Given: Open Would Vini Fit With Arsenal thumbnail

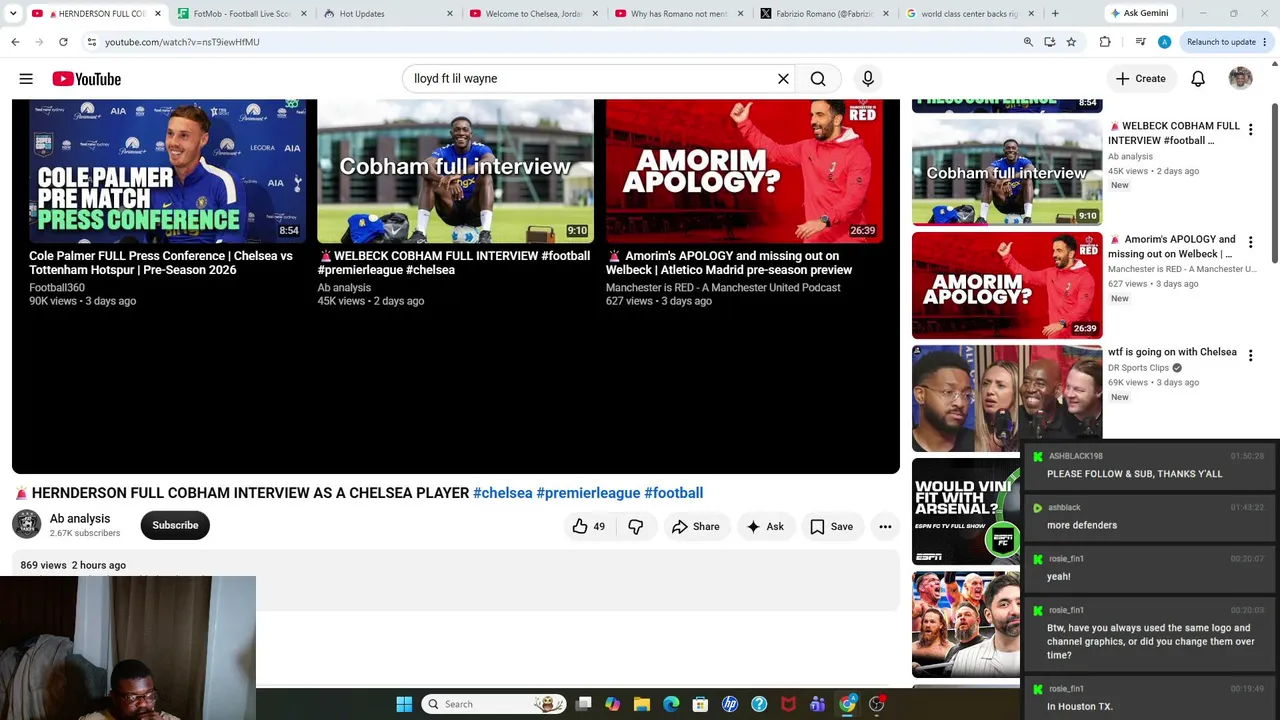Looking at the screenshot, I should point(966,511).
